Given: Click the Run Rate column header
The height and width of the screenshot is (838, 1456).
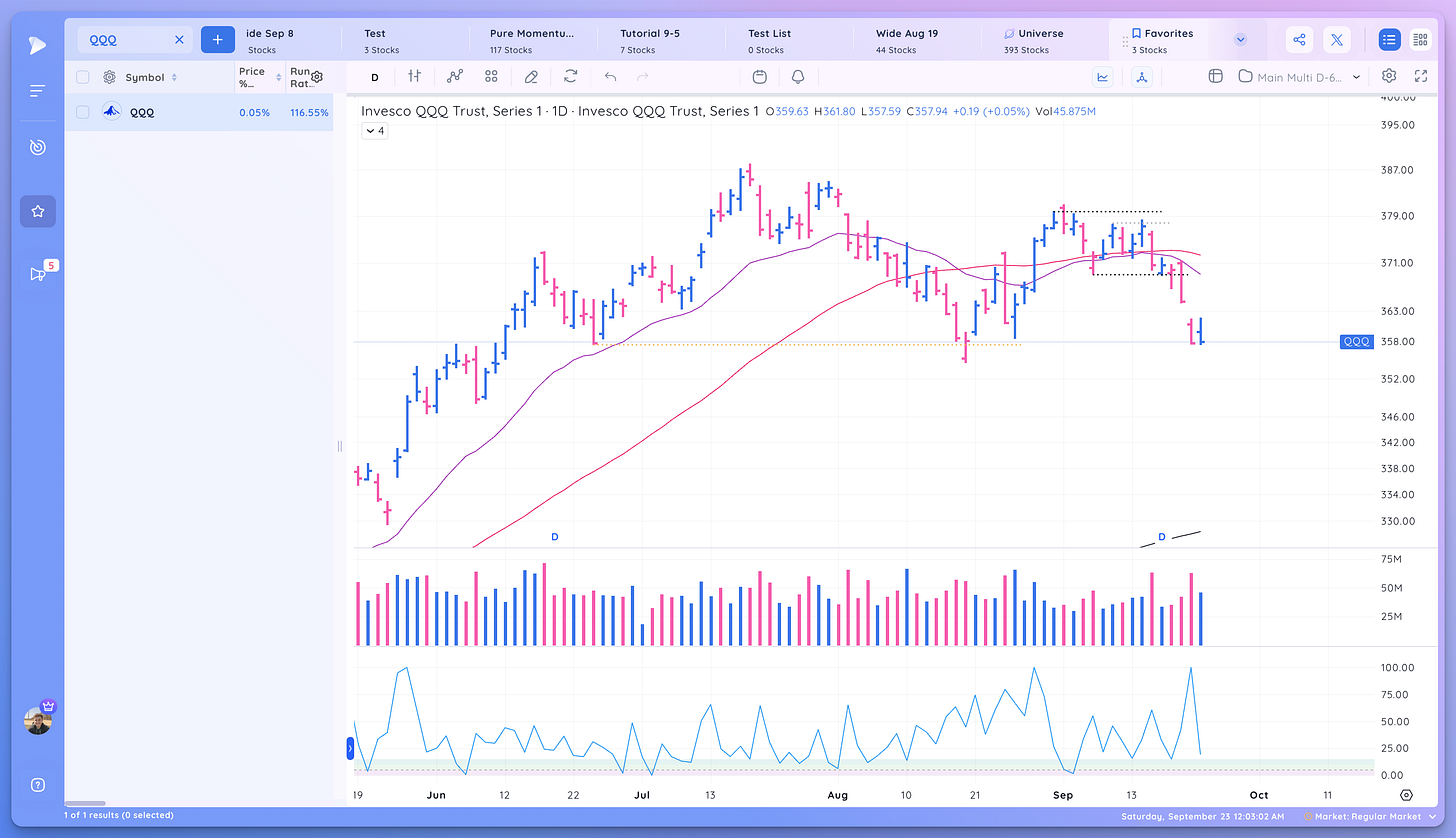Looking at the screenshot, I should [x=300, y=77].
